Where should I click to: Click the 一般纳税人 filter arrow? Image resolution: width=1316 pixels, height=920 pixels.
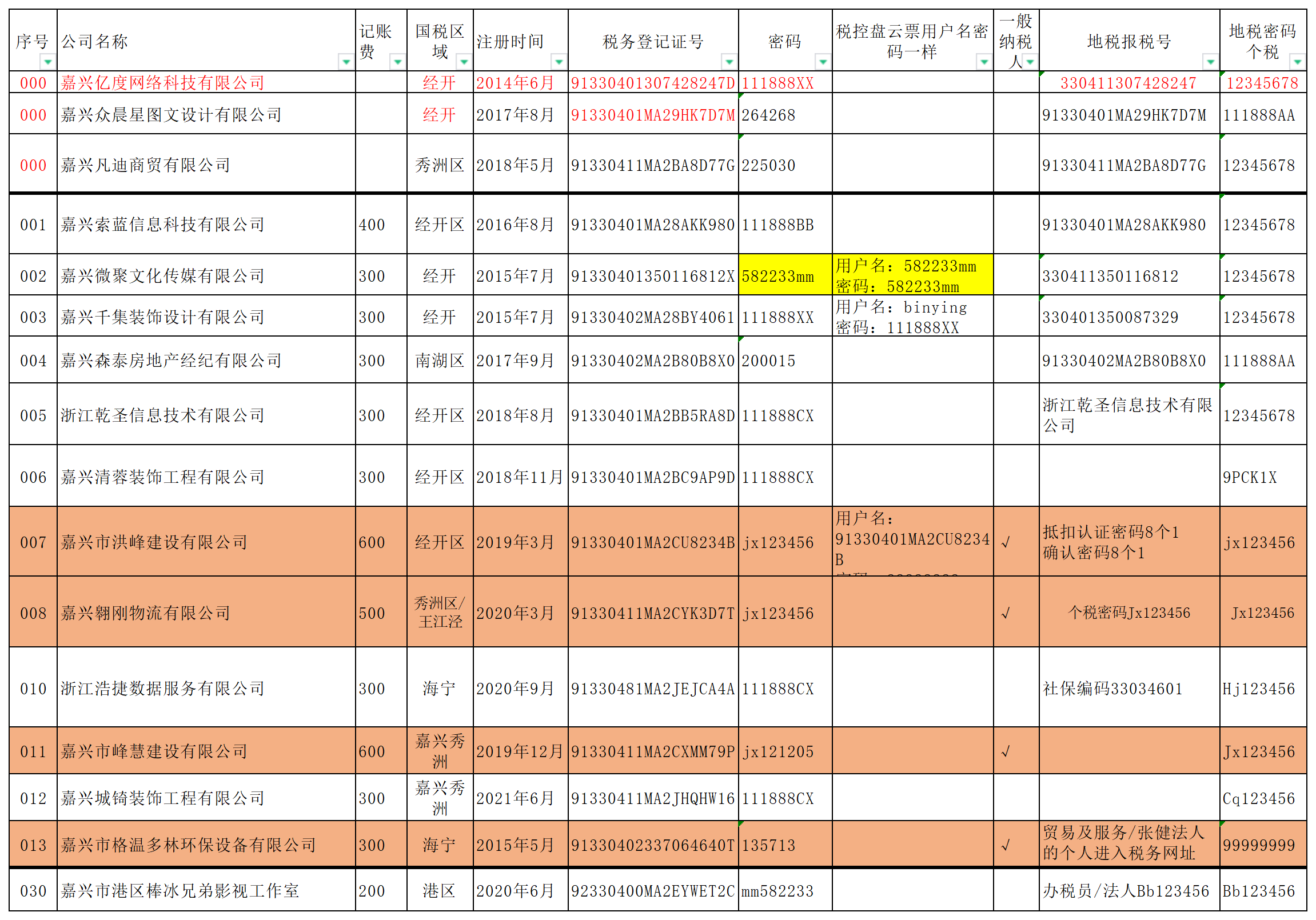(x=1030, y=61)
